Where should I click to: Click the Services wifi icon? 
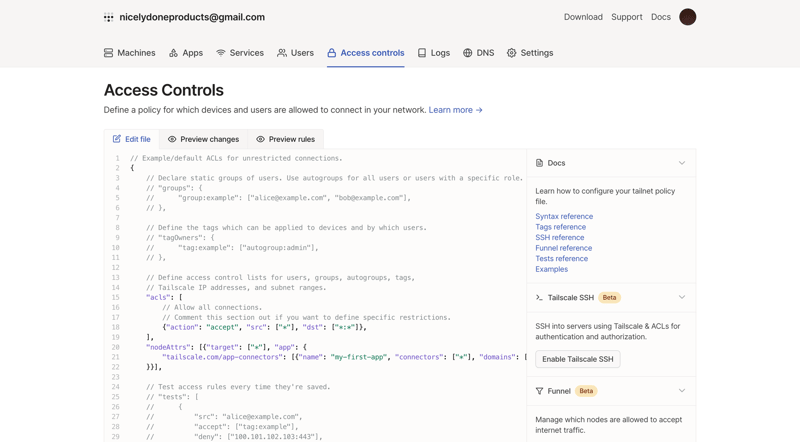click(220, 53)
